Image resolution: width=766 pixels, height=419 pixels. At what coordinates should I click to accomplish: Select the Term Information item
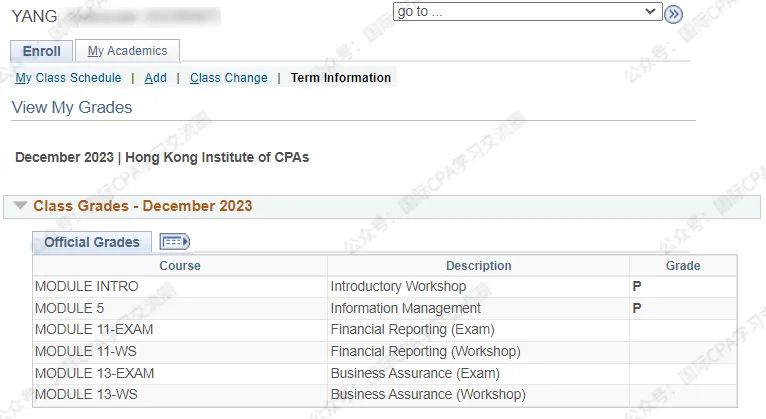coord(341,78)
